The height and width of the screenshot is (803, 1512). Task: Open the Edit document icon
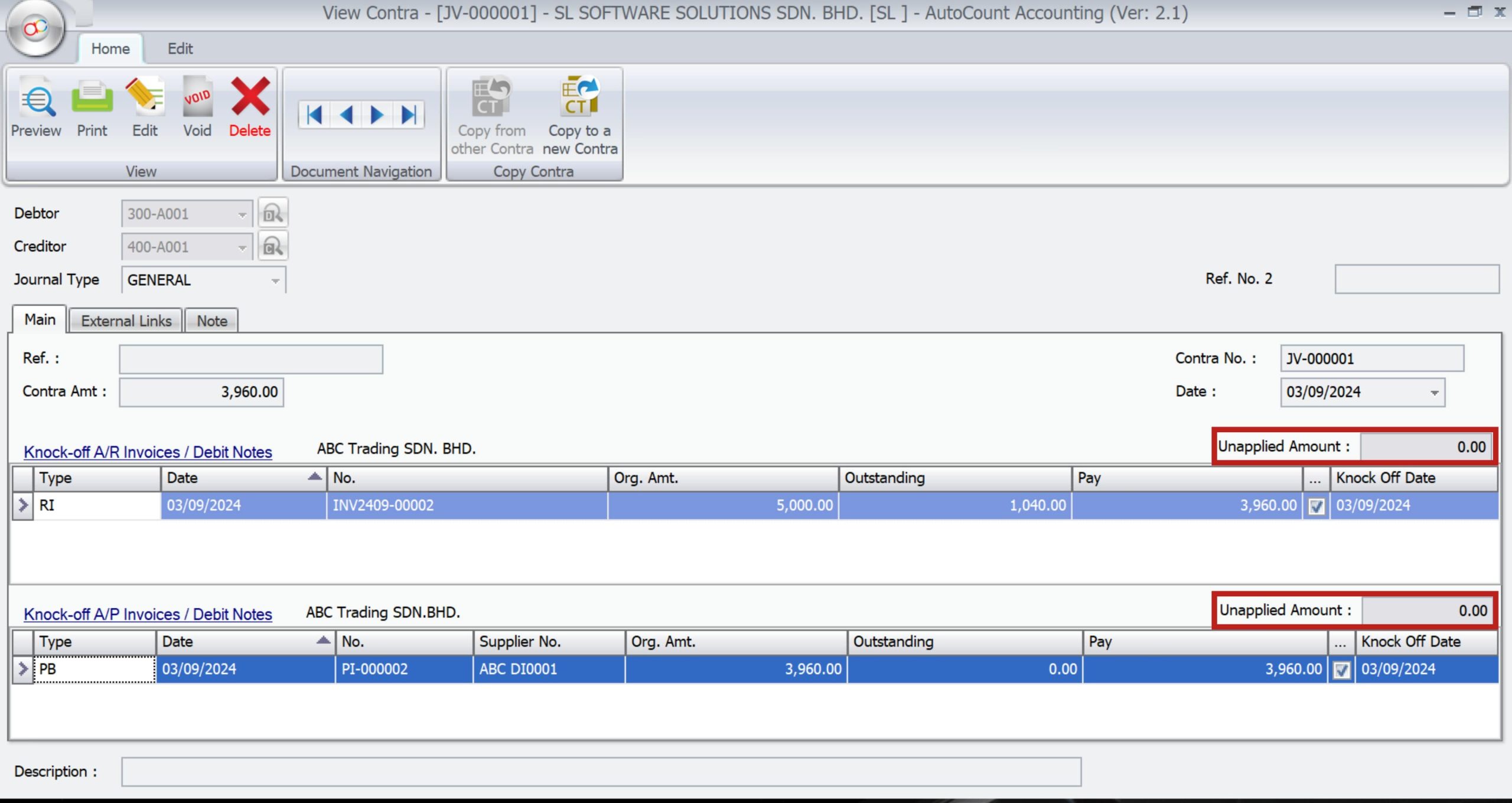tap(144, 106)
